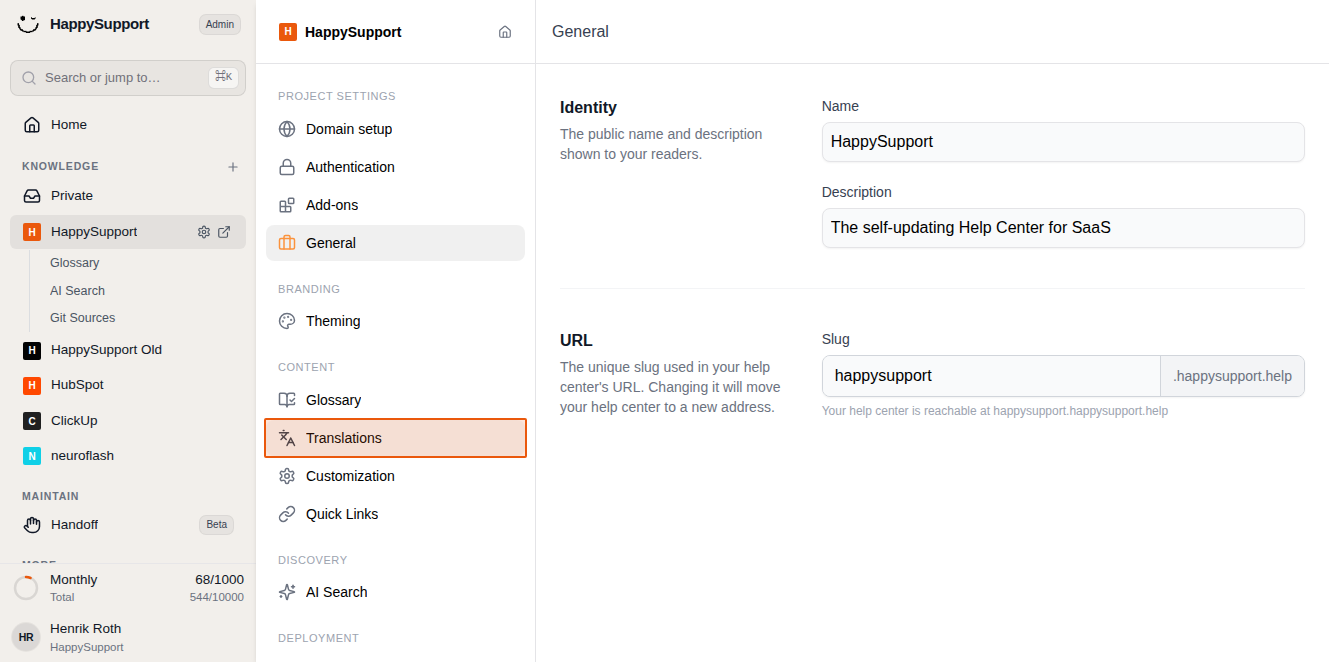Go to Domain setup settings

point(395,129)
